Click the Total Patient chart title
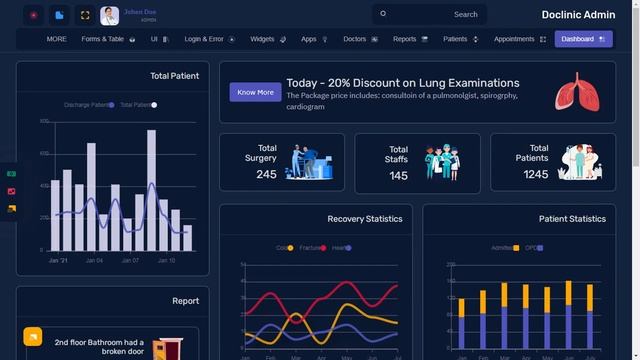The image size is (640, 360). click(174, 76)
